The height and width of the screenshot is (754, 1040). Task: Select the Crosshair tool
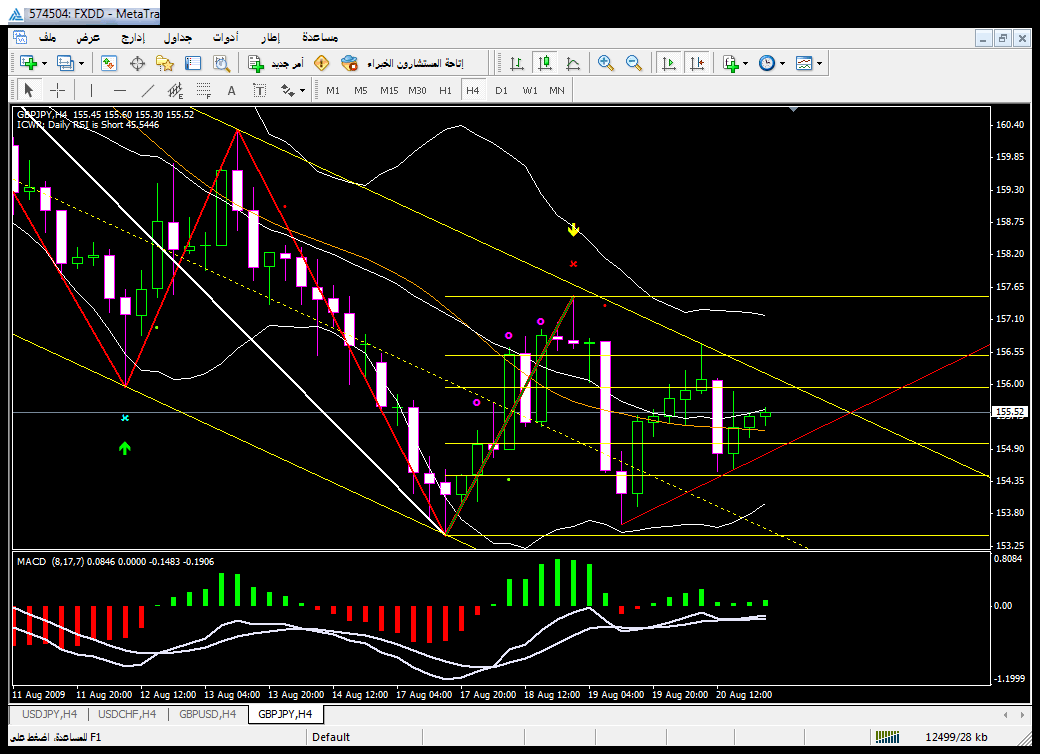(x=58, y=90)
